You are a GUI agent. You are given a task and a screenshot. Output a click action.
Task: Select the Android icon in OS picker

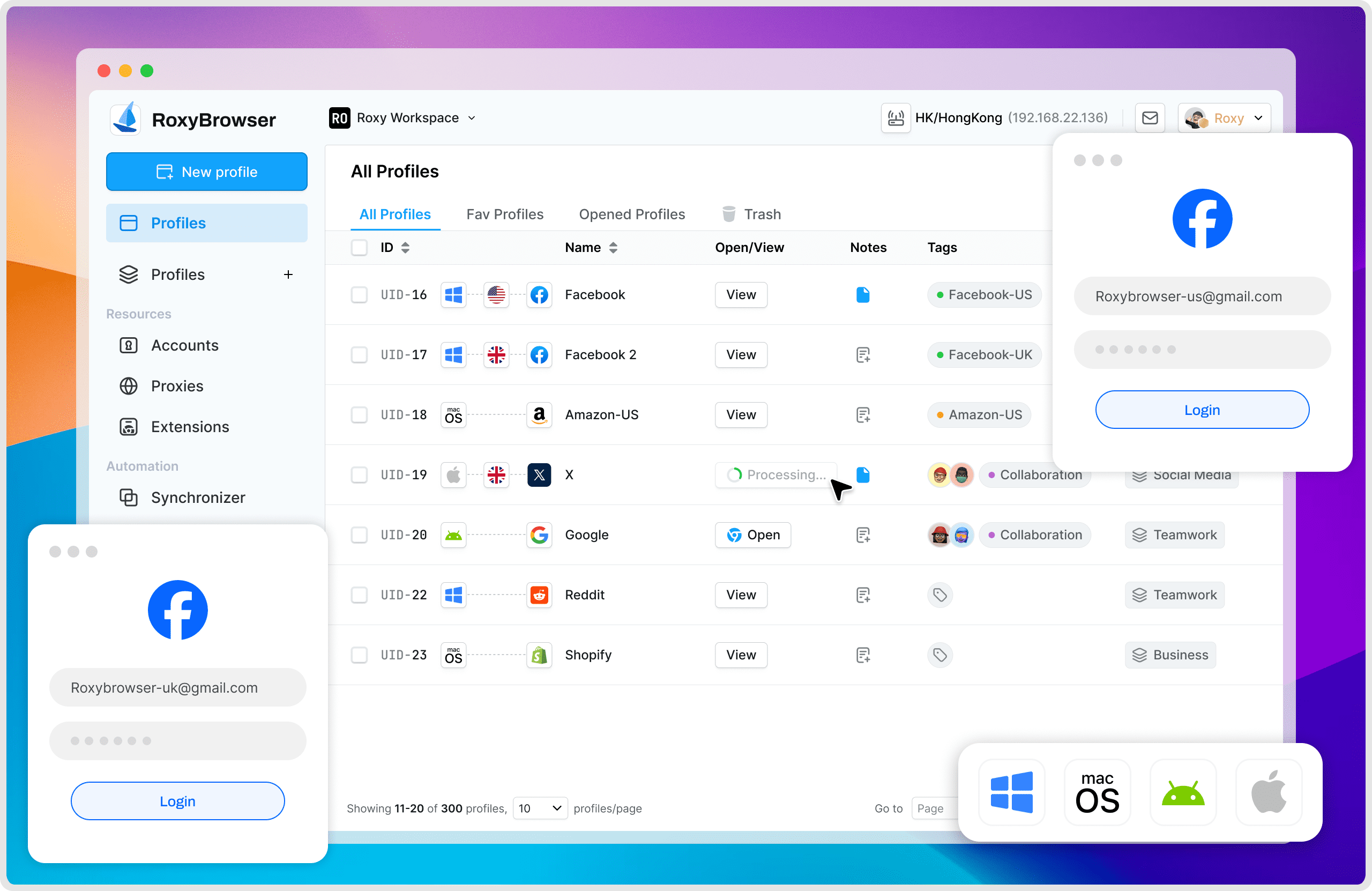[1182, 793]
